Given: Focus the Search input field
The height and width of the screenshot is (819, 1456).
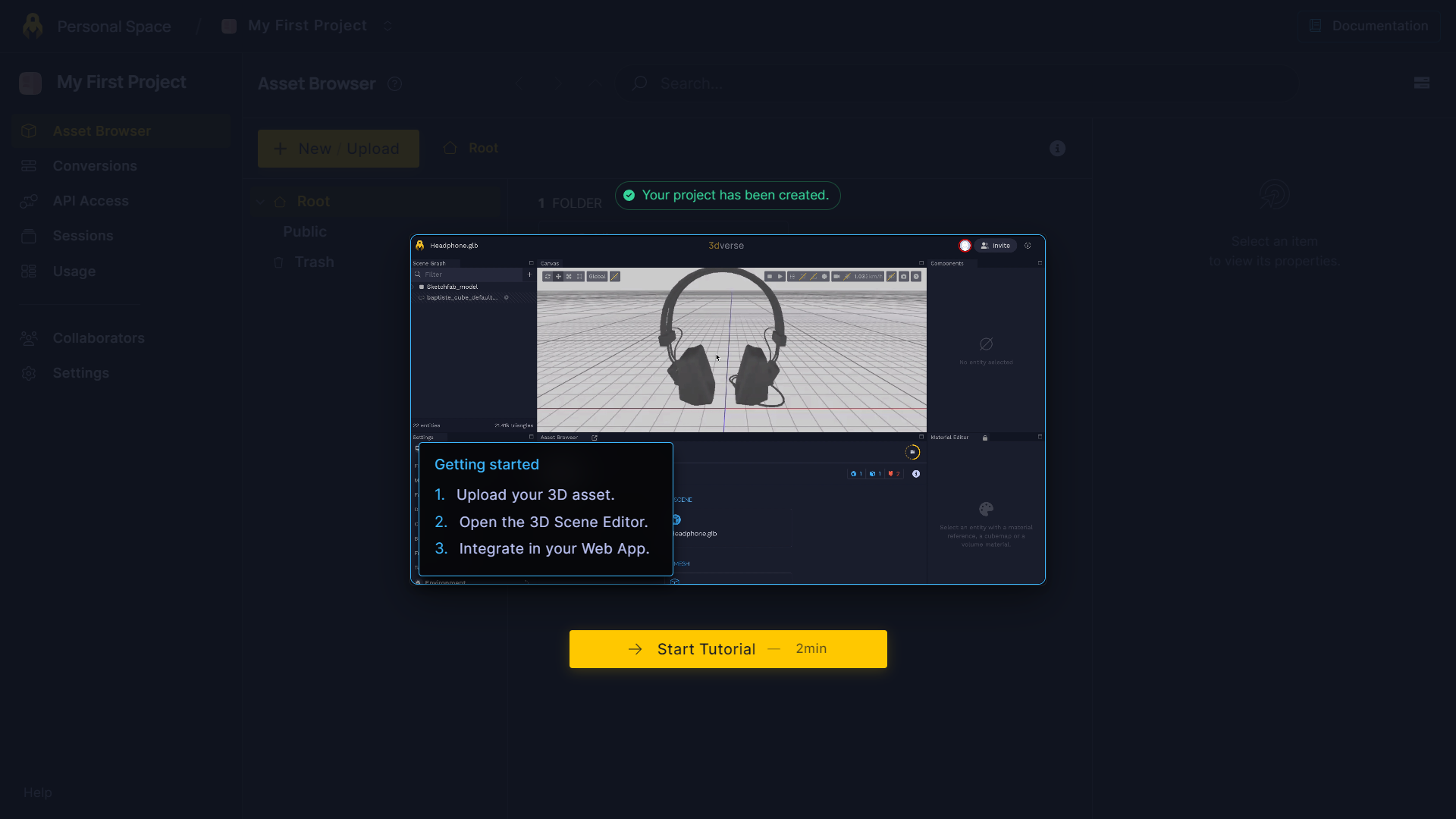Looking at the screenshot, I should tap(955, 83).
